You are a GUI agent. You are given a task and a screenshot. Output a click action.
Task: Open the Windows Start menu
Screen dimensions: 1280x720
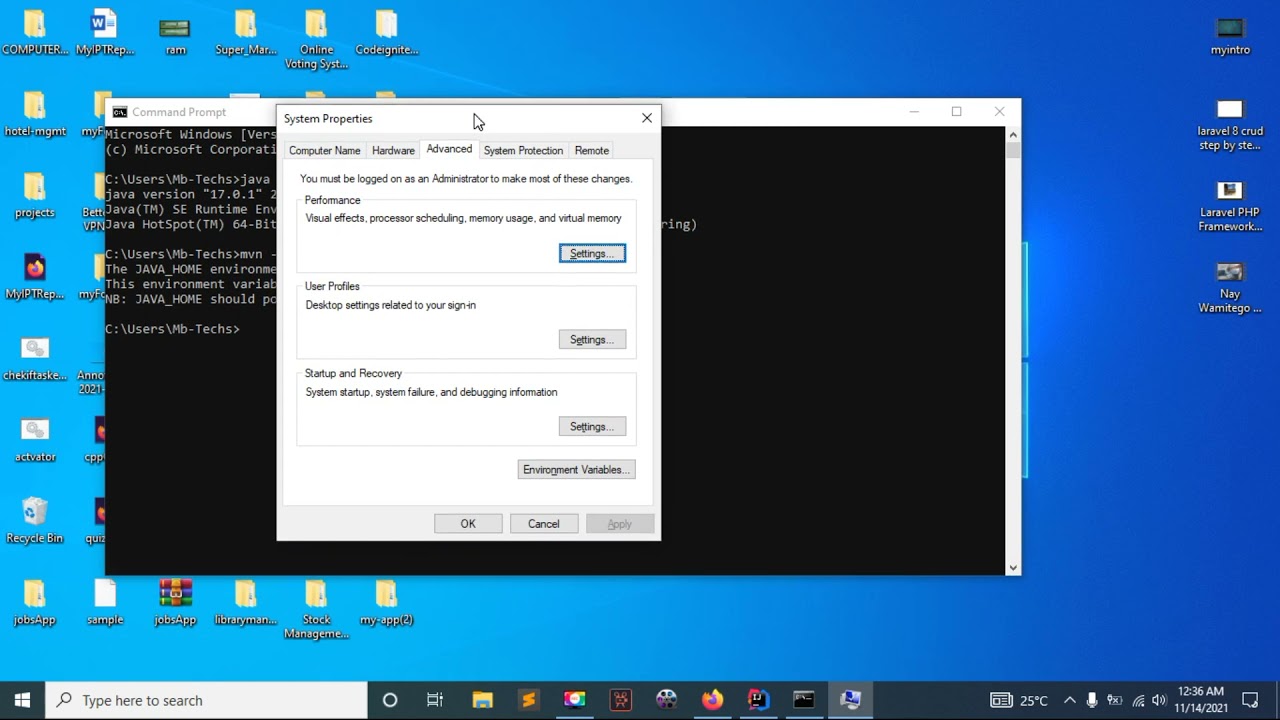pyautogui.click(x=22, y=700)
